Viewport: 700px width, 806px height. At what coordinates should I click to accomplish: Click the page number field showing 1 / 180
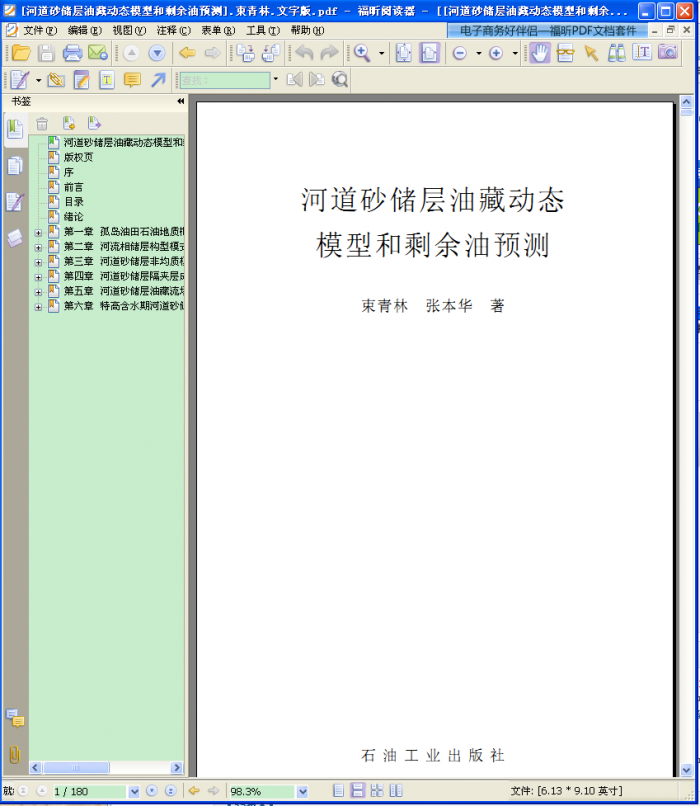[x=89, y=791]
